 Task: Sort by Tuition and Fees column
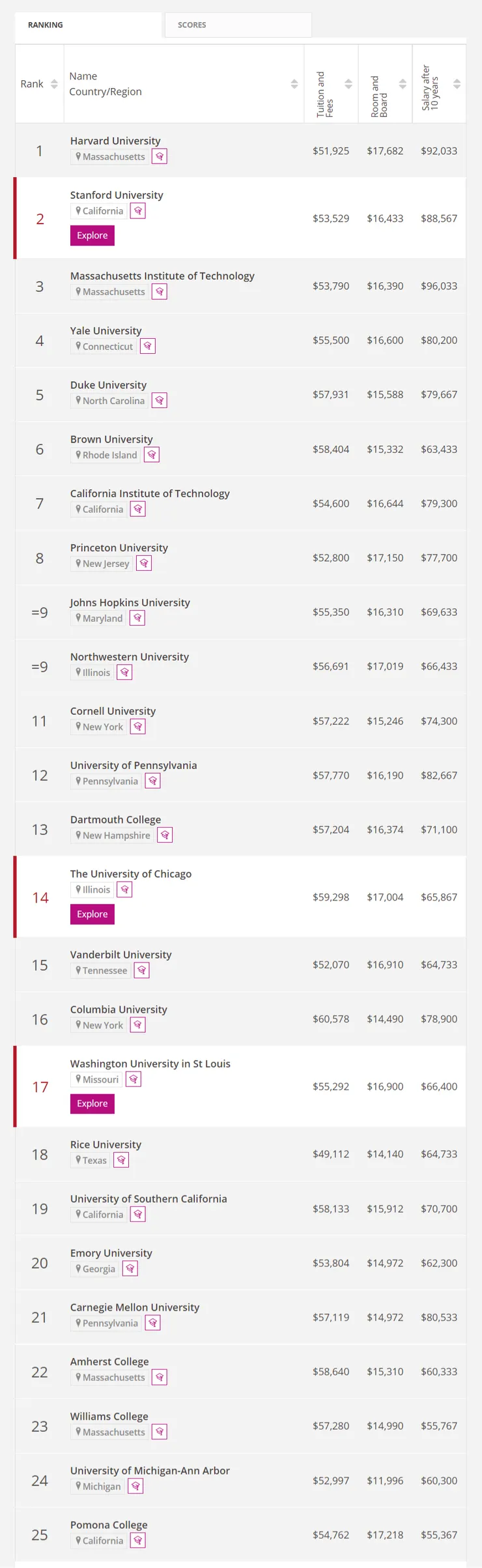pos(348,84)
